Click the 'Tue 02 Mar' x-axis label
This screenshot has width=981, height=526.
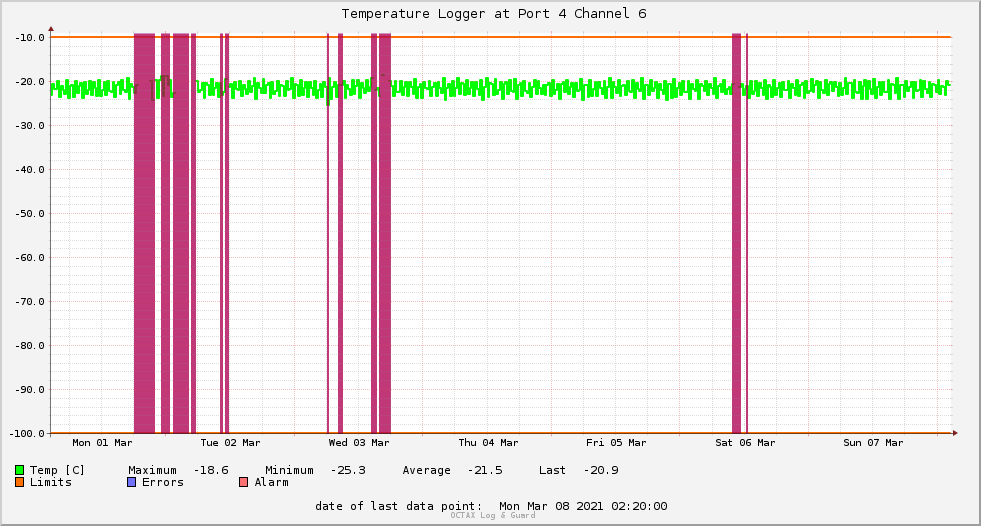pos(230,443)
